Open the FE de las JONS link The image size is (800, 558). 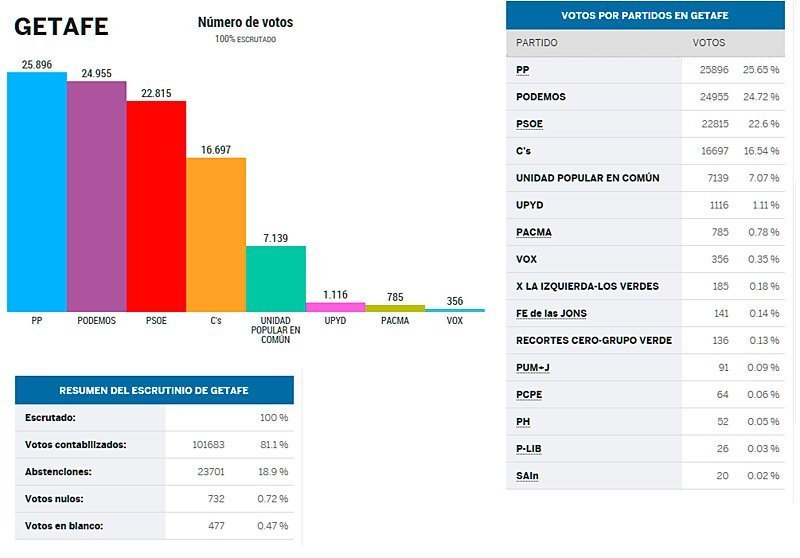tap(551, 313)
